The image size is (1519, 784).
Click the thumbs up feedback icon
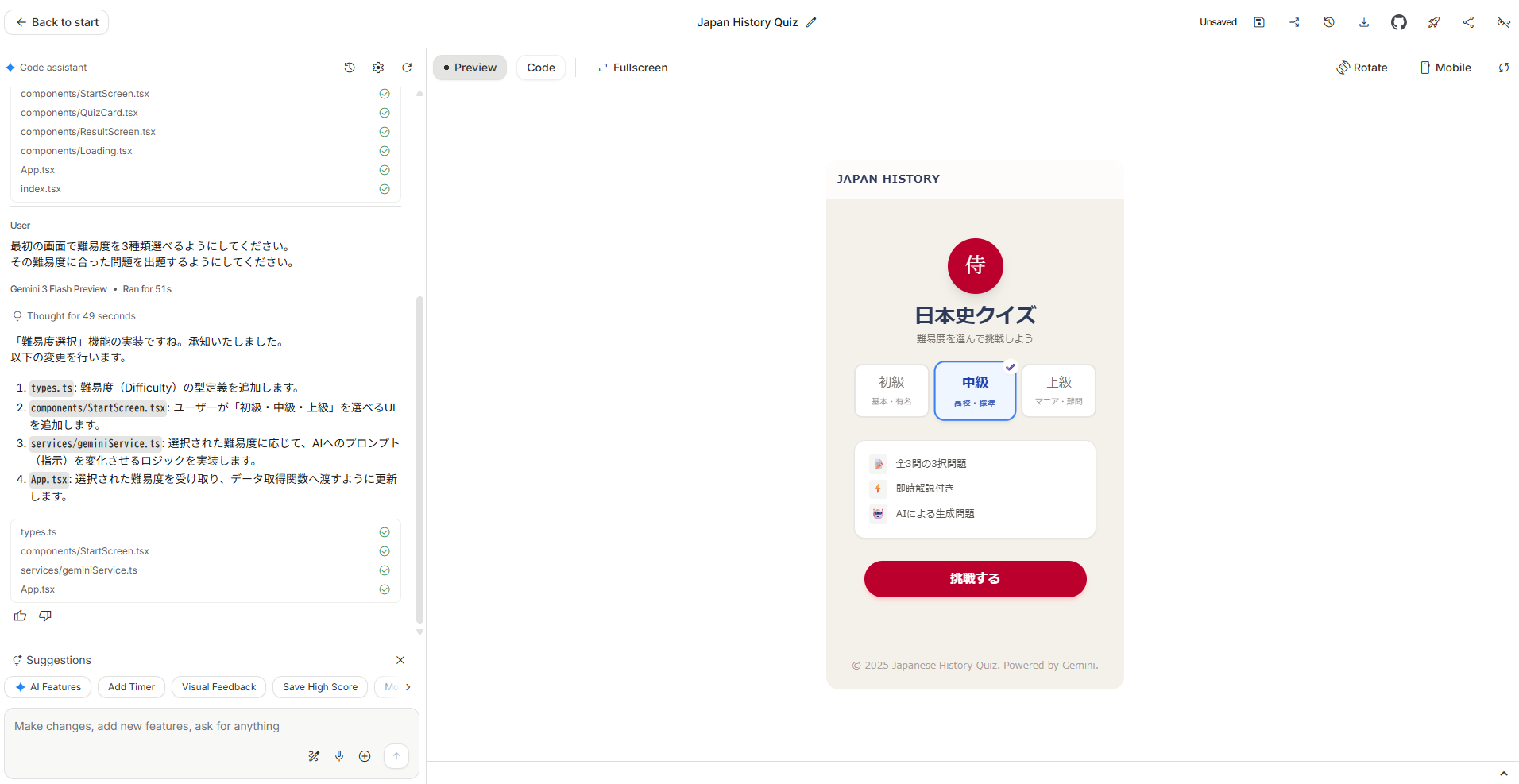click(x=21, y=616)
